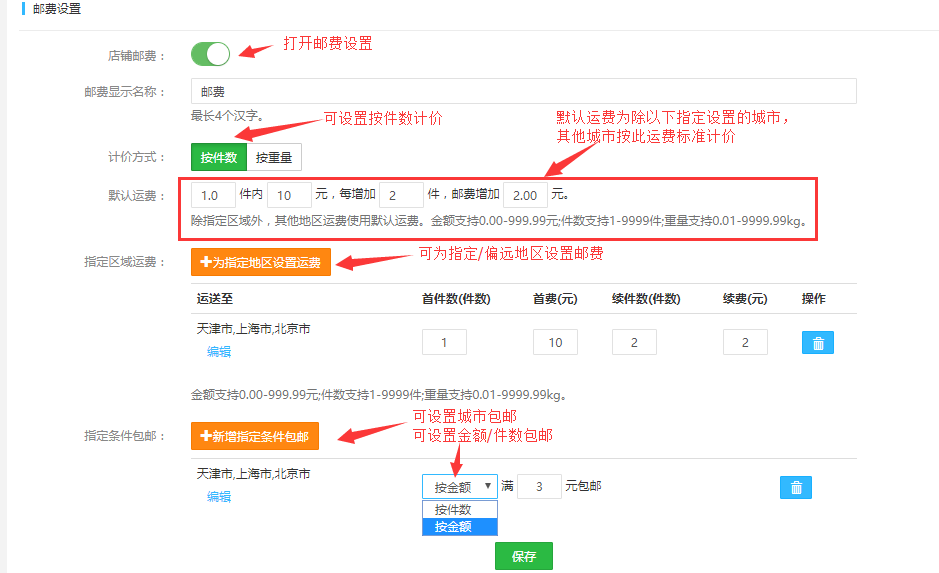Click 新增指定条件包邮 button
The height and width of the screenshot is (573, 939).
254,436
